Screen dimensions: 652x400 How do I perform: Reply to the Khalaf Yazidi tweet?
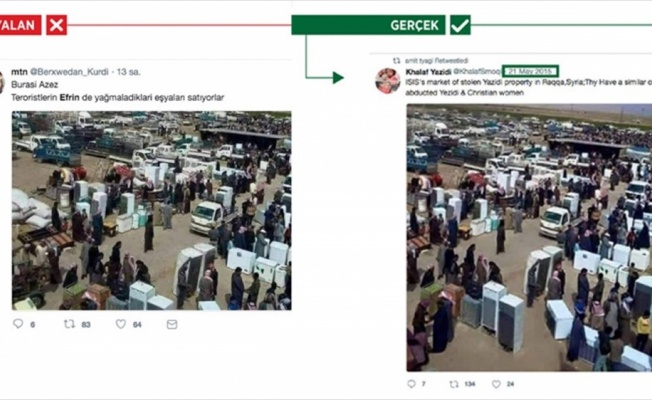[411, 384]
